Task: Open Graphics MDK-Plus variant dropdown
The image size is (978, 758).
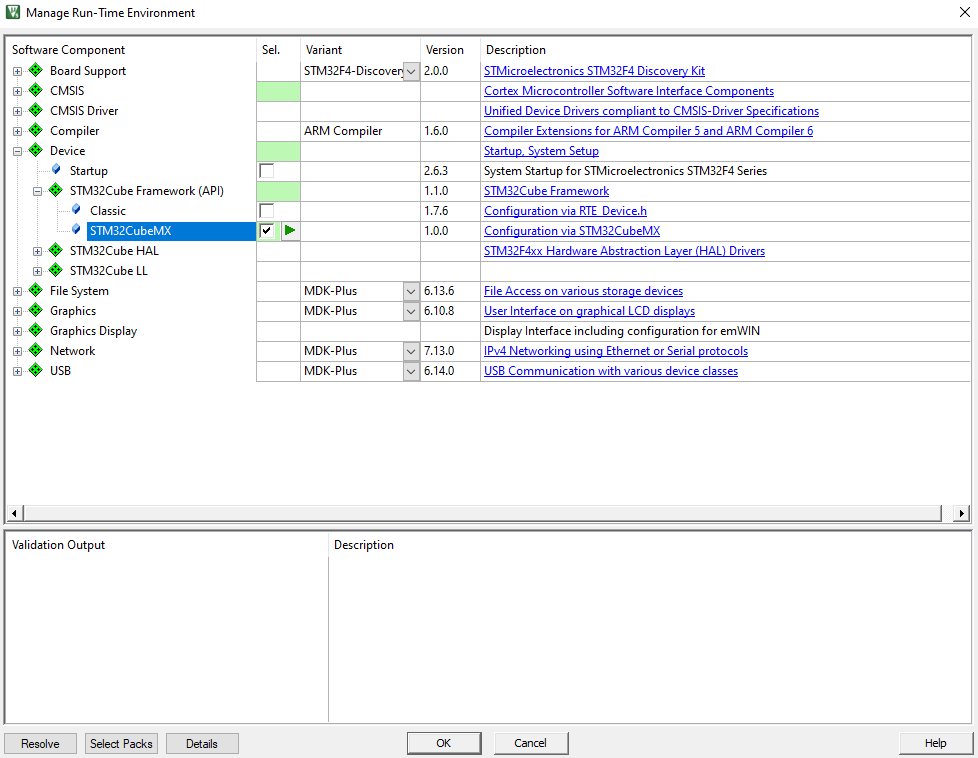Action: [x=411, y=311]
